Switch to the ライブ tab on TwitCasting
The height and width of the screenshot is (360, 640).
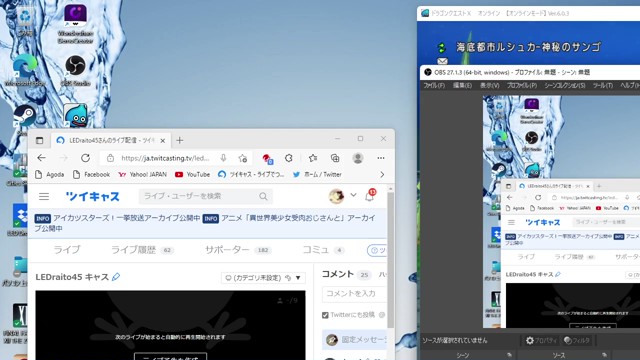click(x=67, y=250)
